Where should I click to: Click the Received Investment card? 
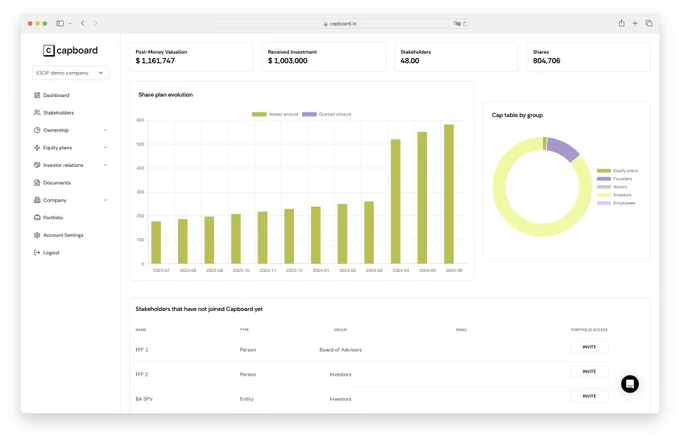tap(324, 57)
